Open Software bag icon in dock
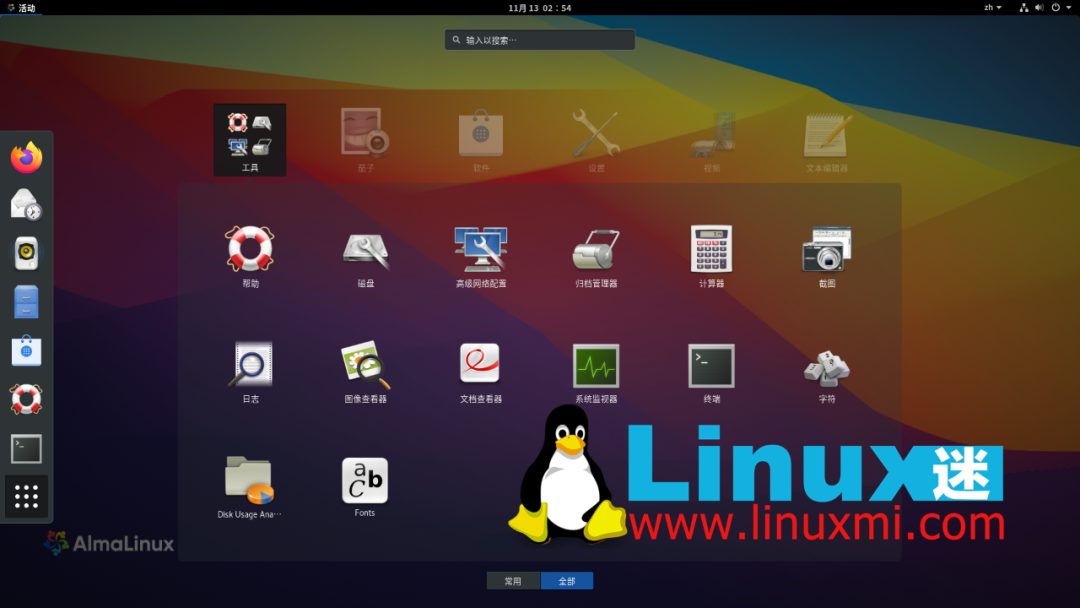The width and height of the screenshot is (1080, 608). pos(26,350)
